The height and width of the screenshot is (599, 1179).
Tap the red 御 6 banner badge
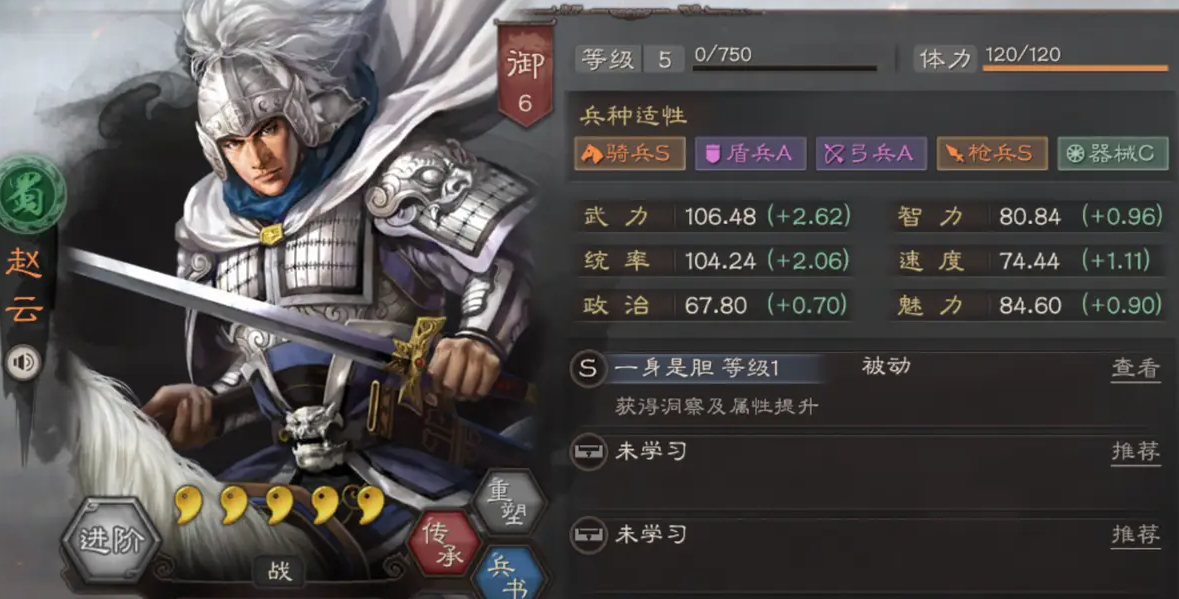(x=525, y=75)
